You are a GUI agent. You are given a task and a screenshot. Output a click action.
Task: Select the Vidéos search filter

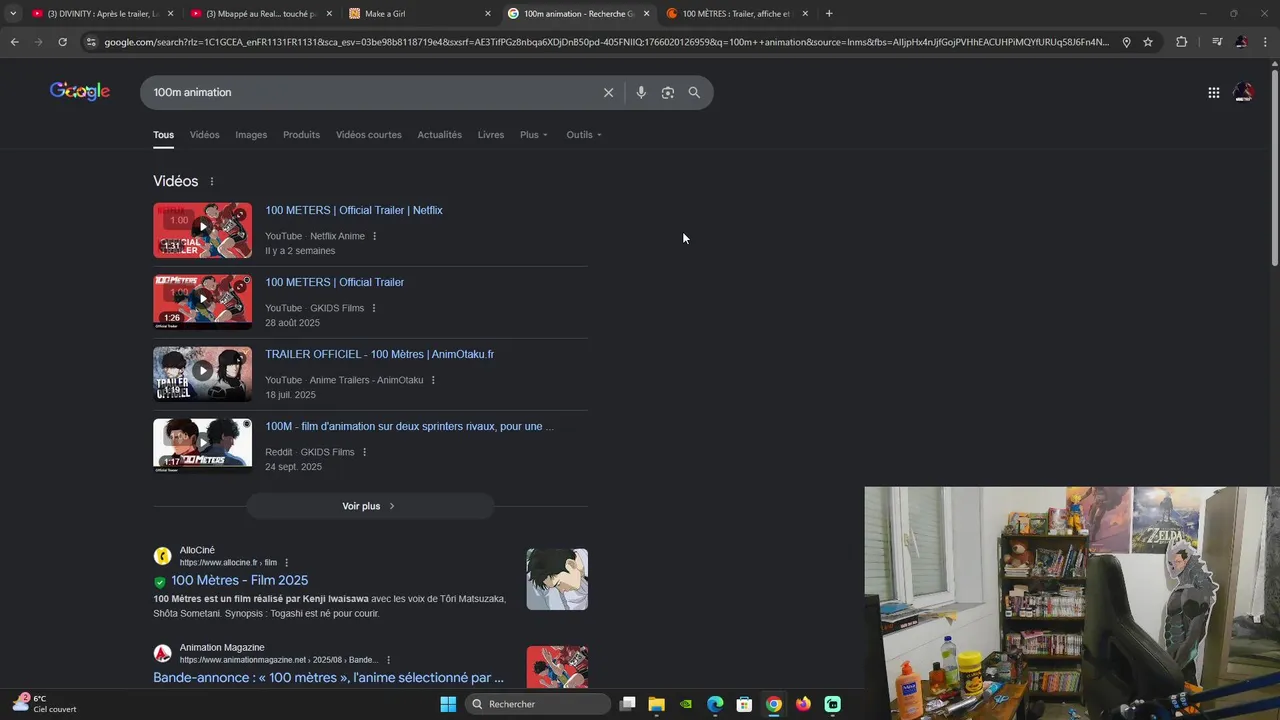click(204, 135)
